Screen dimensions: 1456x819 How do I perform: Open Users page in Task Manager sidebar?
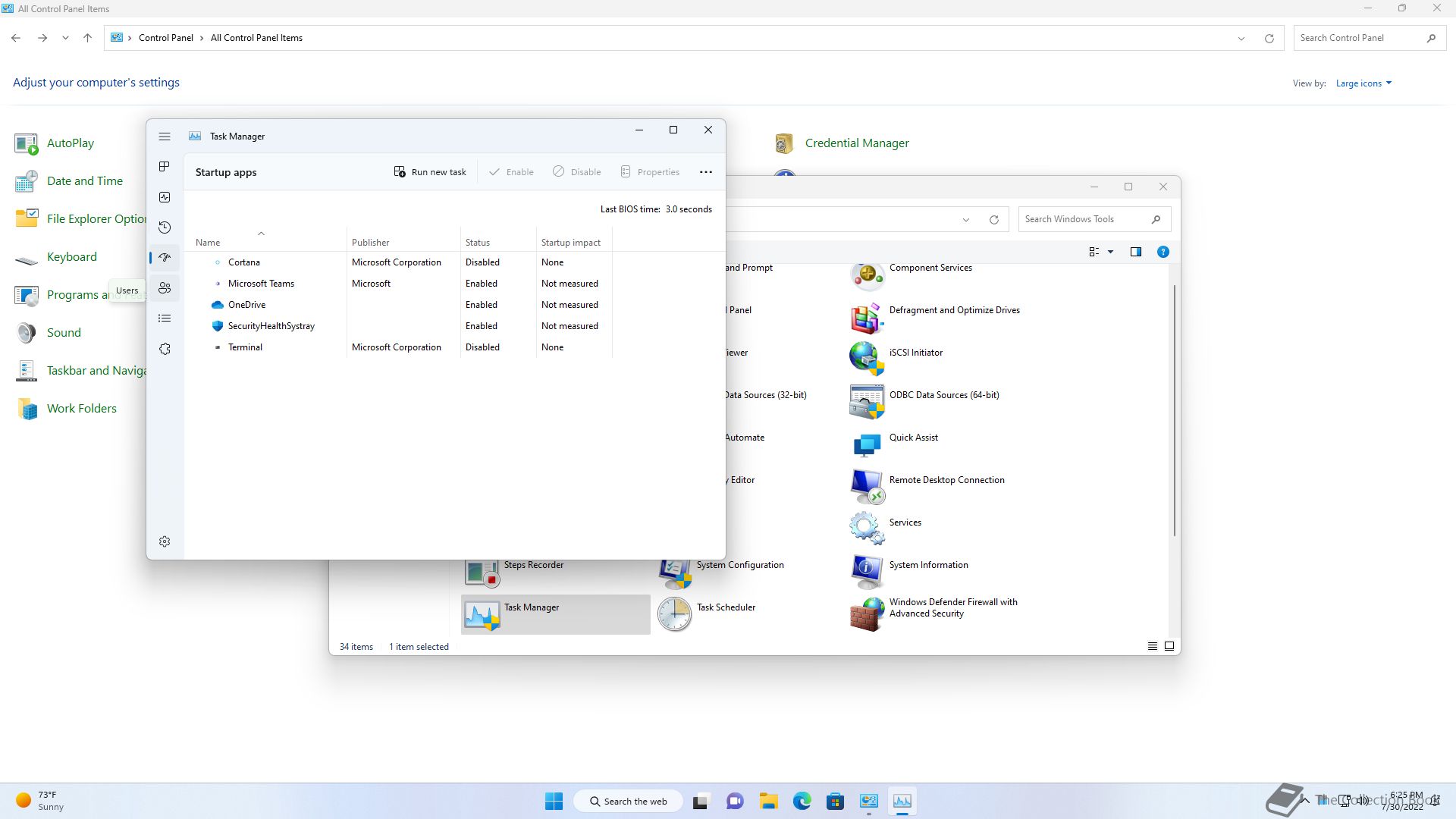click(x=165, y=288)
